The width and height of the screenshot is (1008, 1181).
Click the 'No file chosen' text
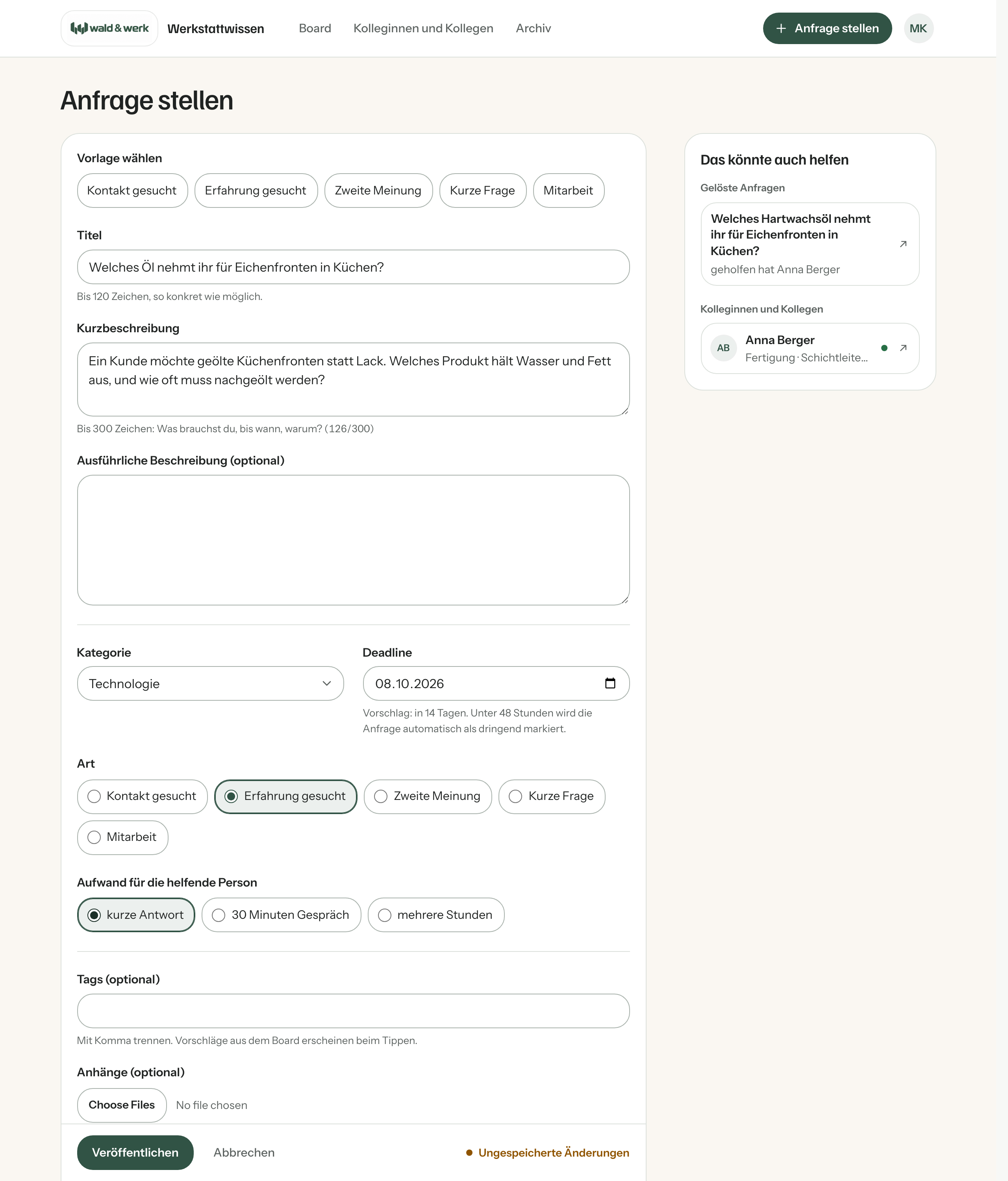coord(211,1105)
